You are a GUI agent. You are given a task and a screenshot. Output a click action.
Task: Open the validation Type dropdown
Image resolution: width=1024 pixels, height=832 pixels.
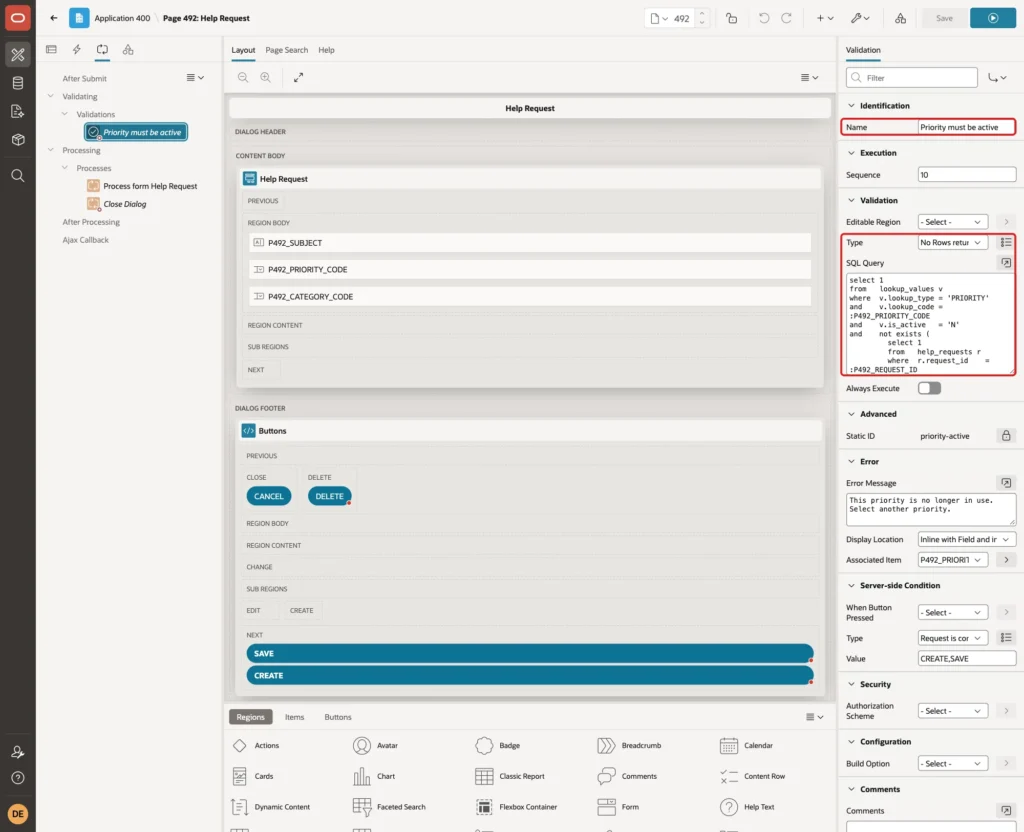click(x=952, y=242)
